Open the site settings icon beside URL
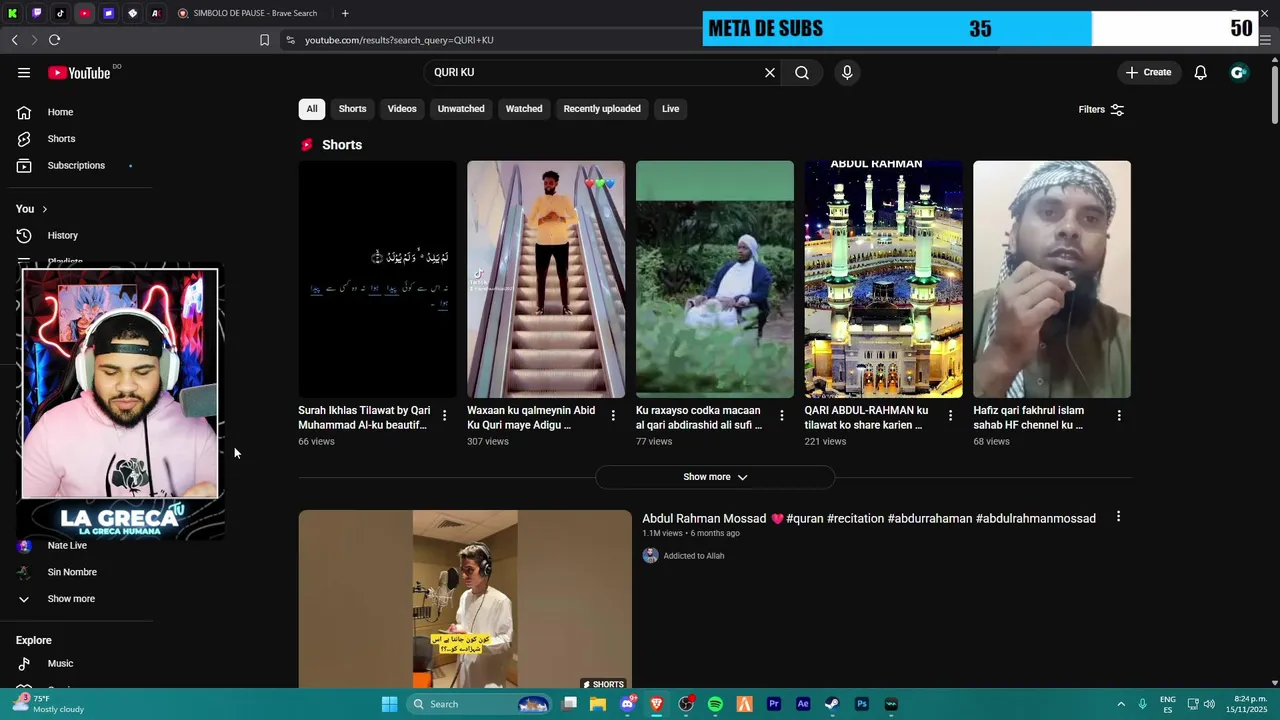 point(290,40)
